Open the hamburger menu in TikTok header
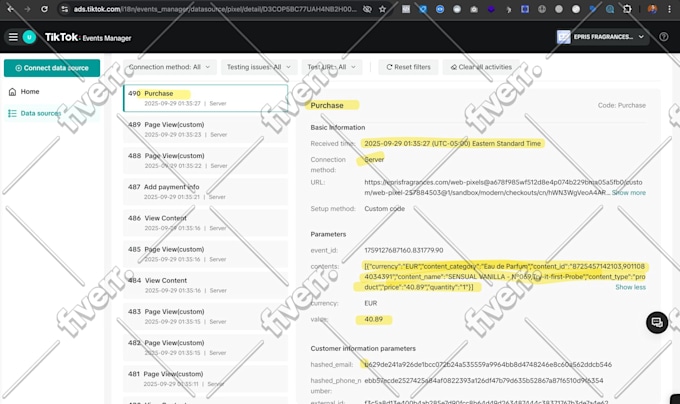 [13, 37]
